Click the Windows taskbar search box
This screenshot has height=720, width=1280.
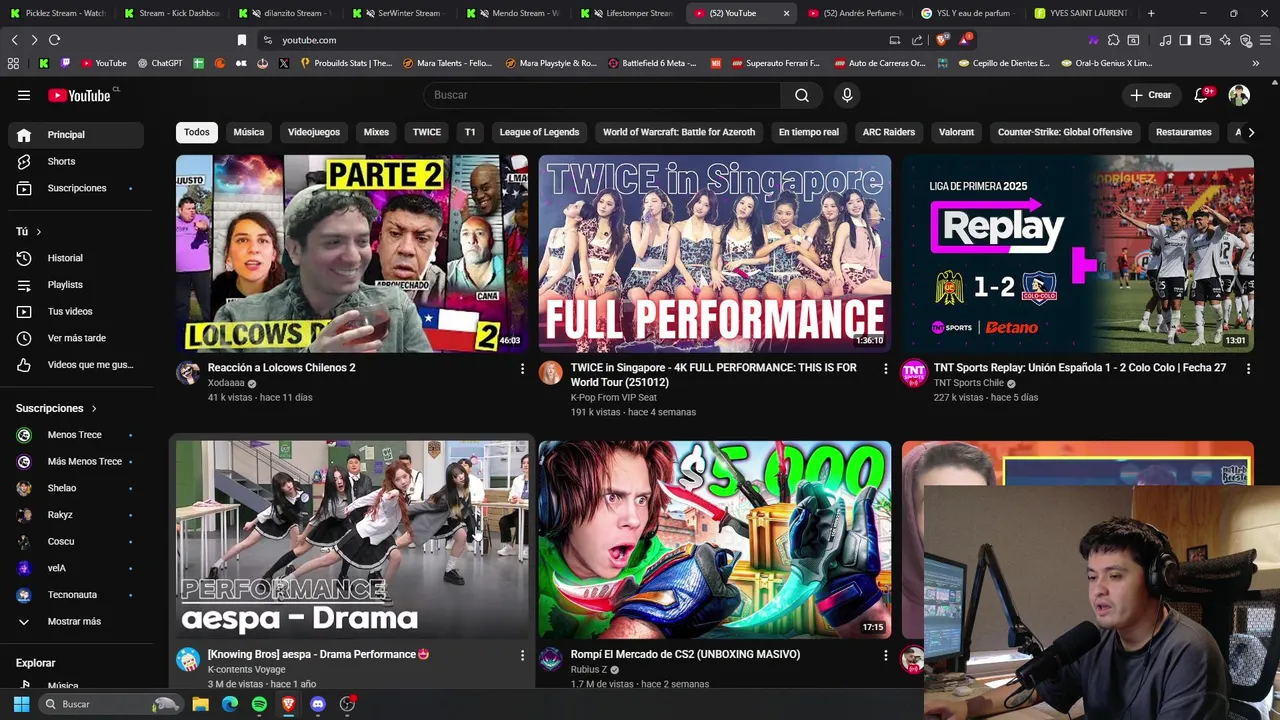pos(110,704)
